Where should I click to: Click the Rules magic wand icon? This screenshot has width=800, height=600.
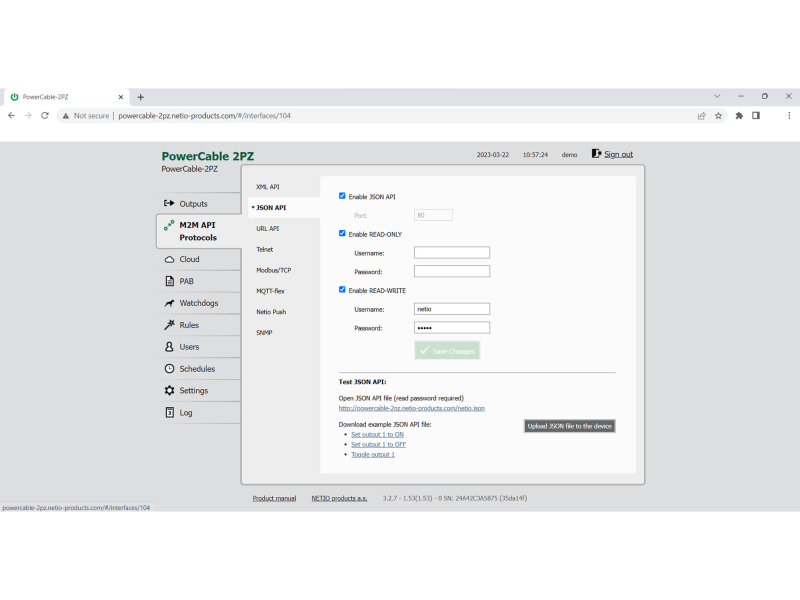point(169,325)
